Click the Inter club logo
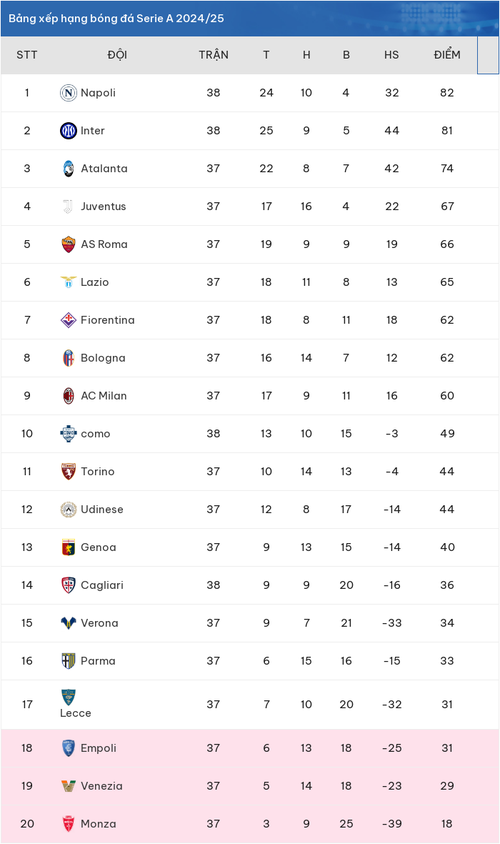This screenshot has width=500, height=844. coord(68,130)
